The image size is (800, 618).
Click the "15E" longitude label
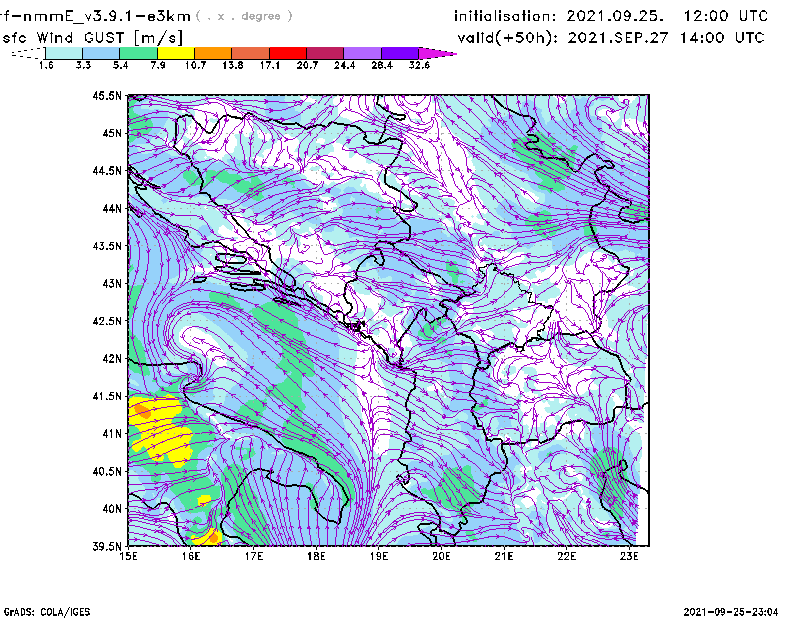128,556
